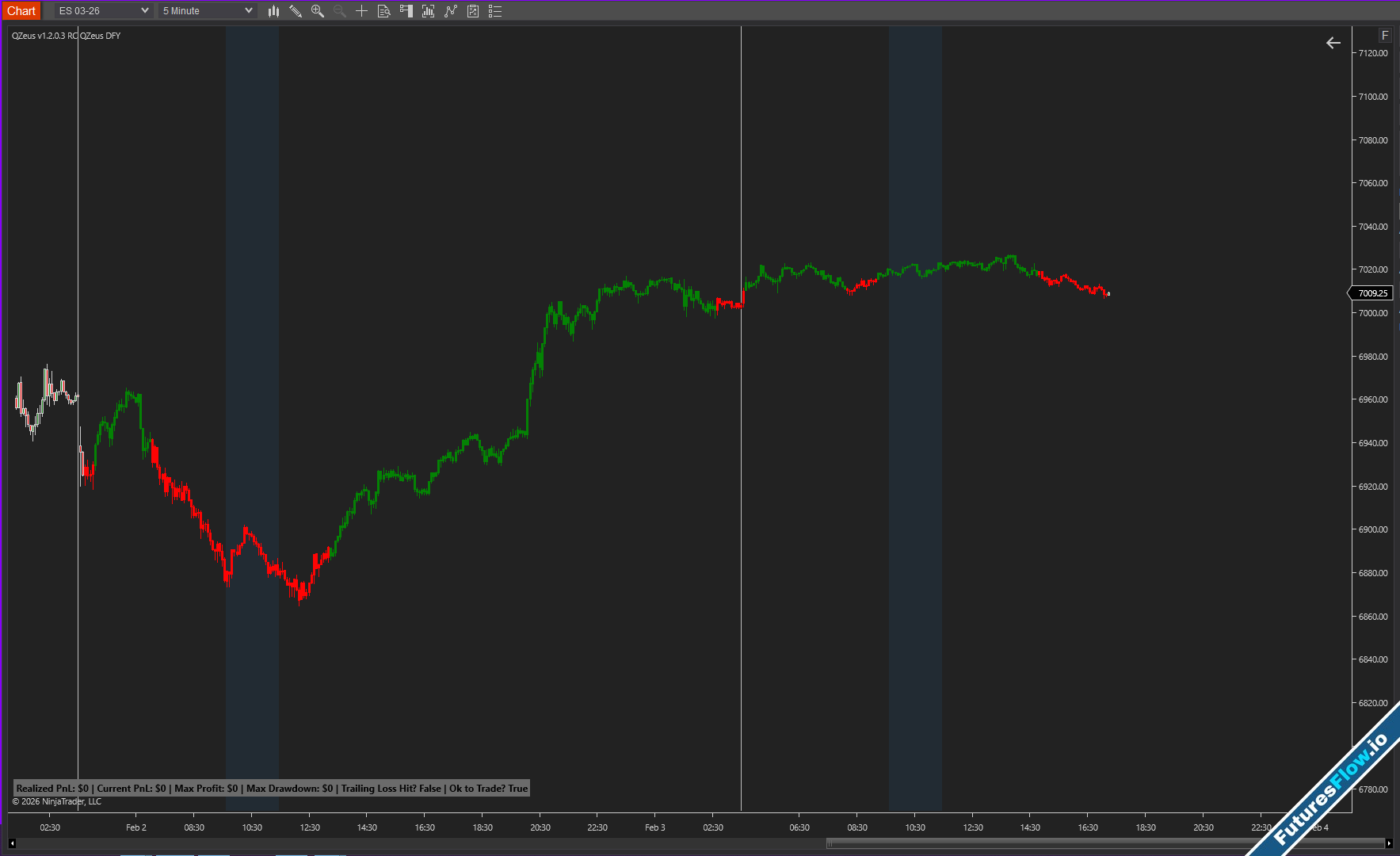
Task: Switch to the Chart tab
Action: [x=21, y=11]
